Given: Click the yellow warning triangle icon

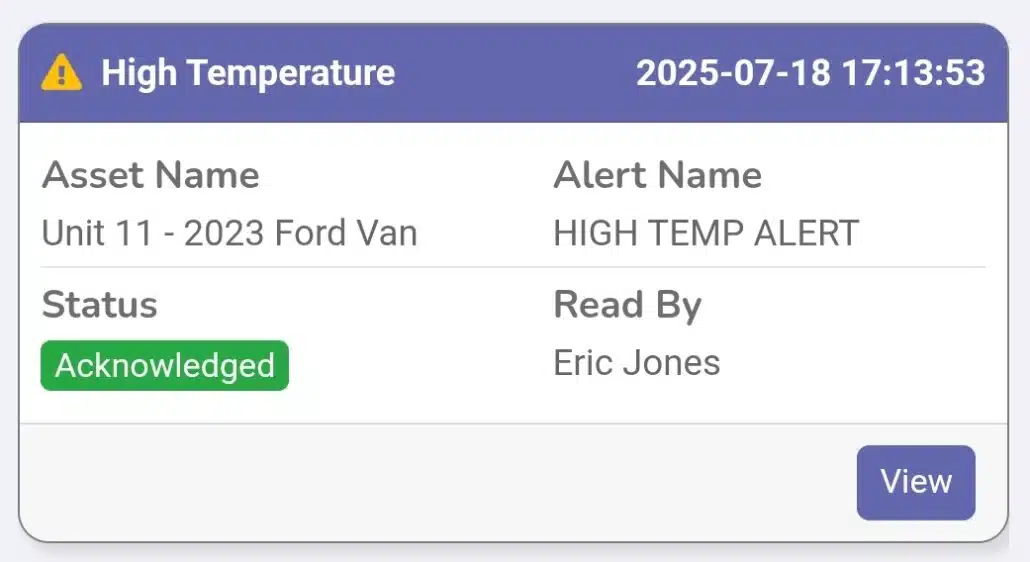Looking at the screenshot, I should pos(62,73).
